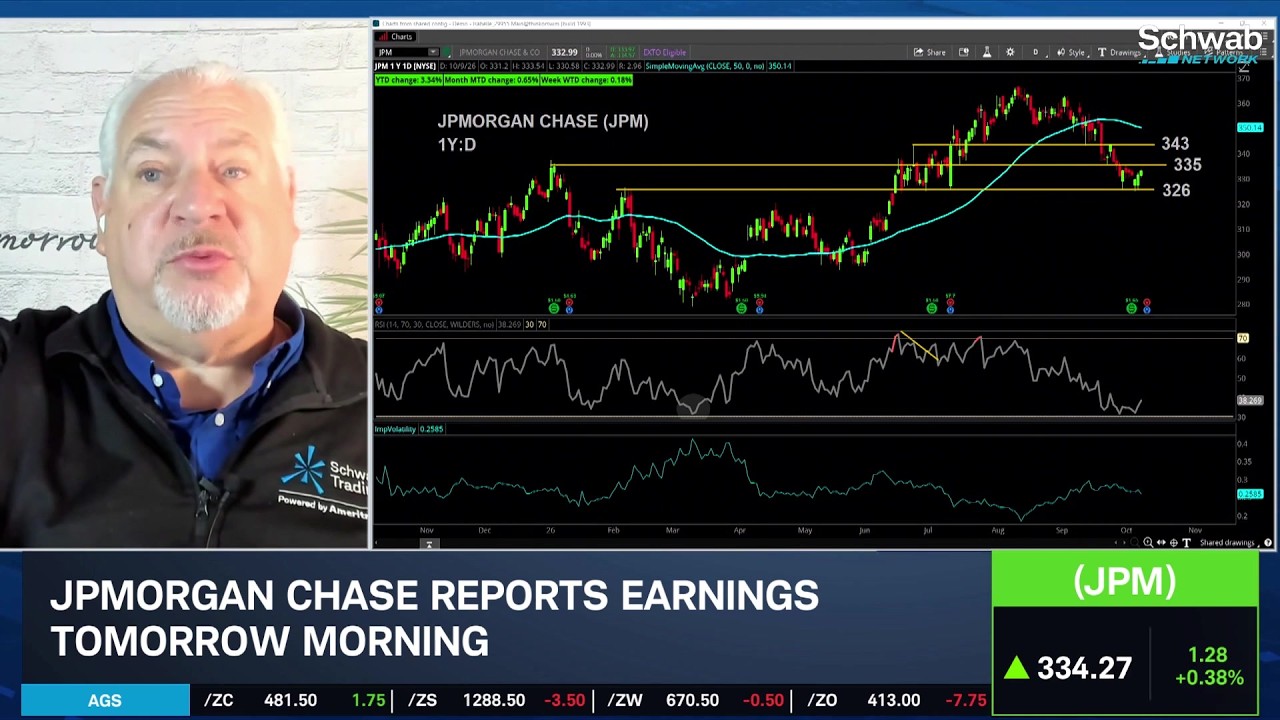Image resolution: width=1280 pixels, height=720 pixels.
Task: Click the 343 price level label
Action: click(x=1175, y=144)
